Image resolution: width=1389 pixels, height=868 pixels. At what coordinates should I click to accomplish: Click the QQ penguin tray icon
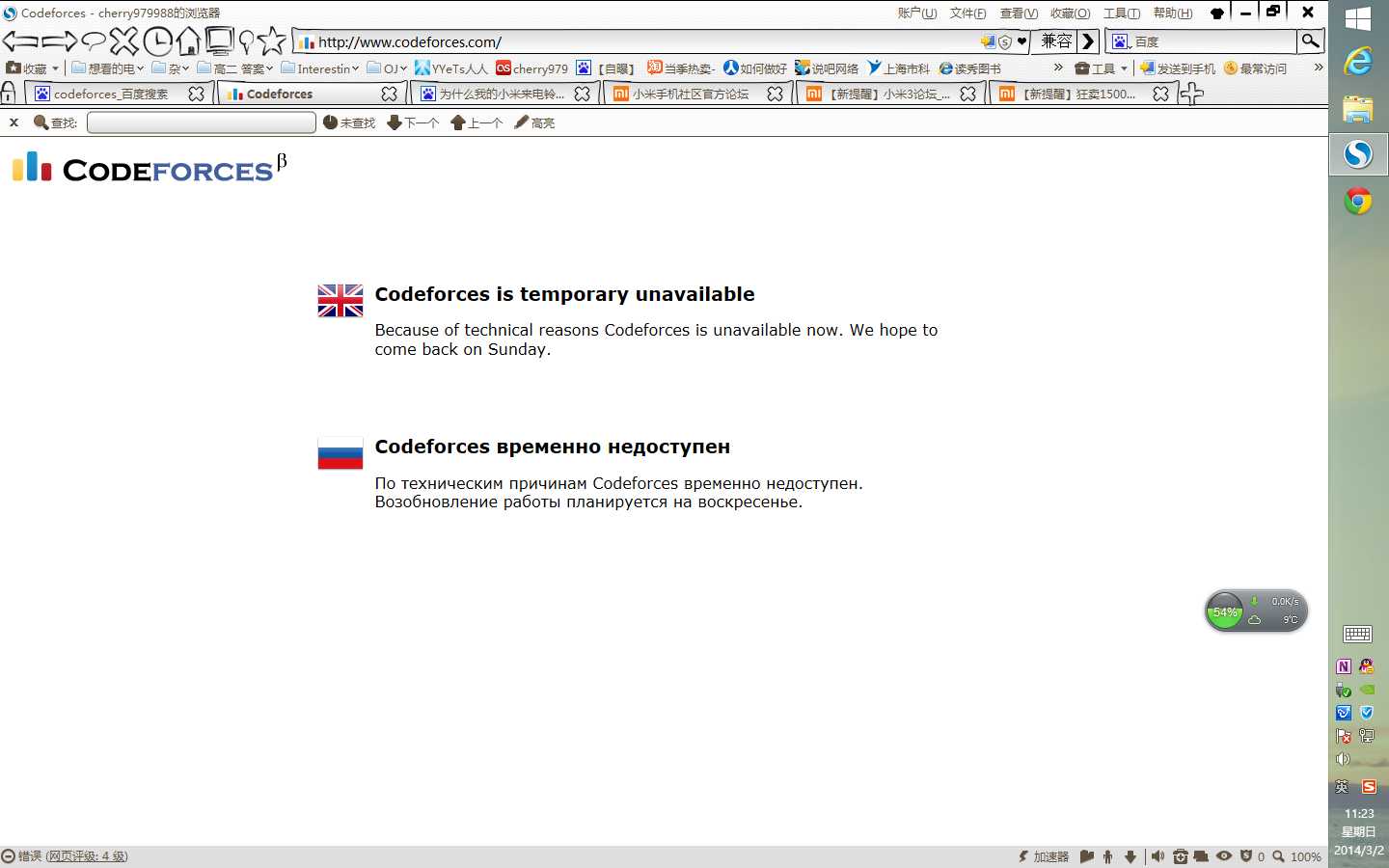tap(1367, 666)
